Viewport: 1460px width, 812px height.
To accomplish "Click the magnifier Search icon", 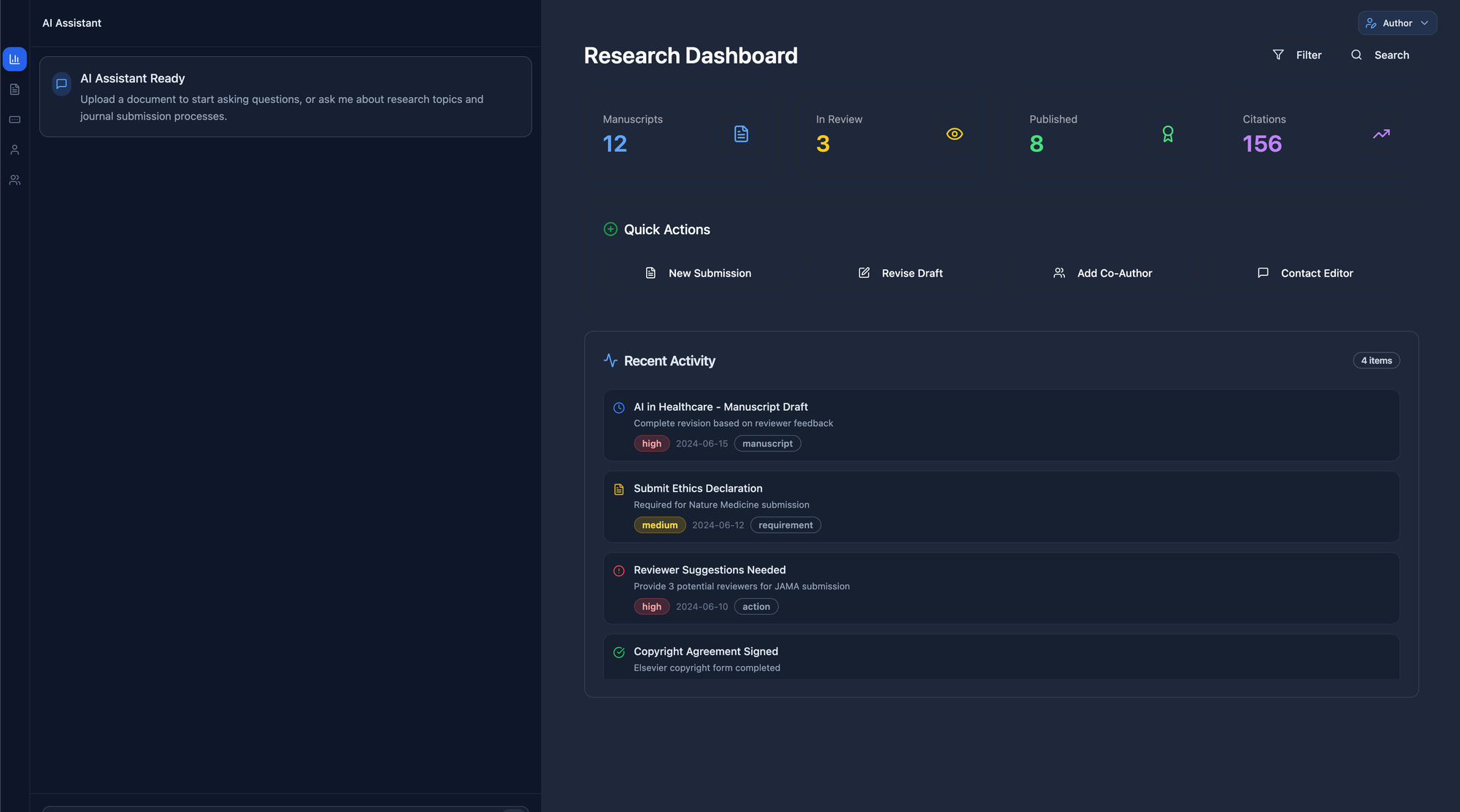I will (1356, 55).
